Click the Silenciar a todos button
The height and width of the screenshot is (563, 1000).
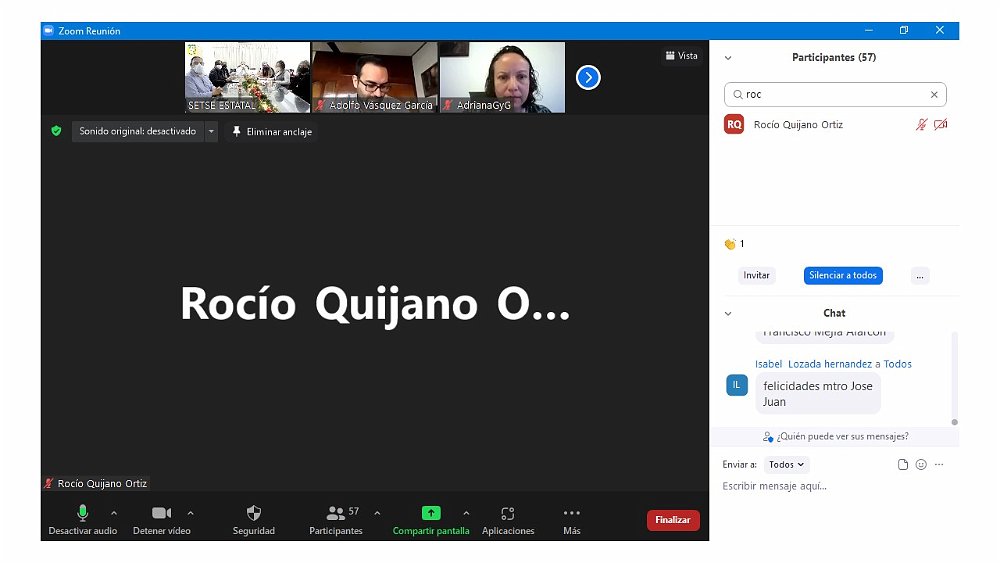[842, 276]
